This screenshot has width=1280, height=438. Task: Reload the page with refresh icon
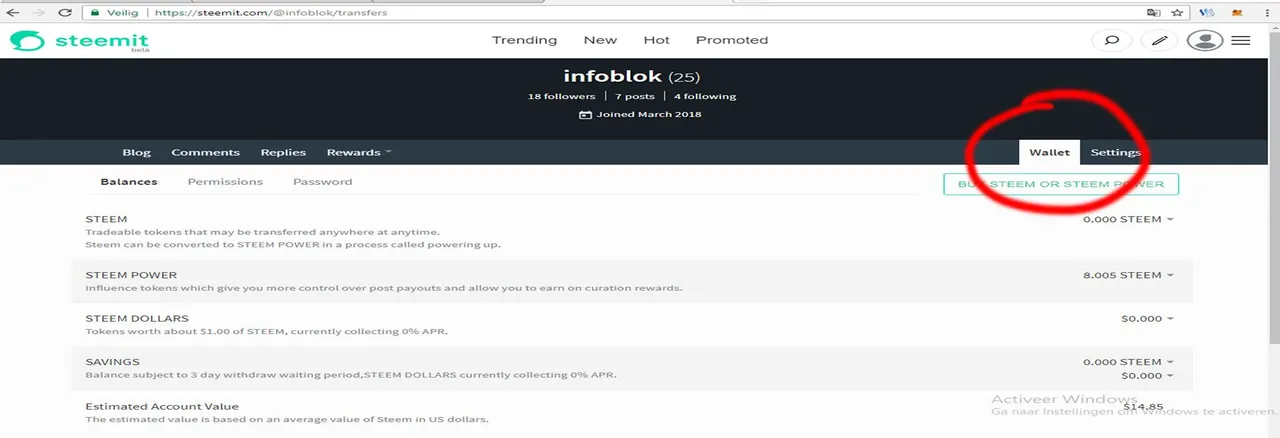66,13
